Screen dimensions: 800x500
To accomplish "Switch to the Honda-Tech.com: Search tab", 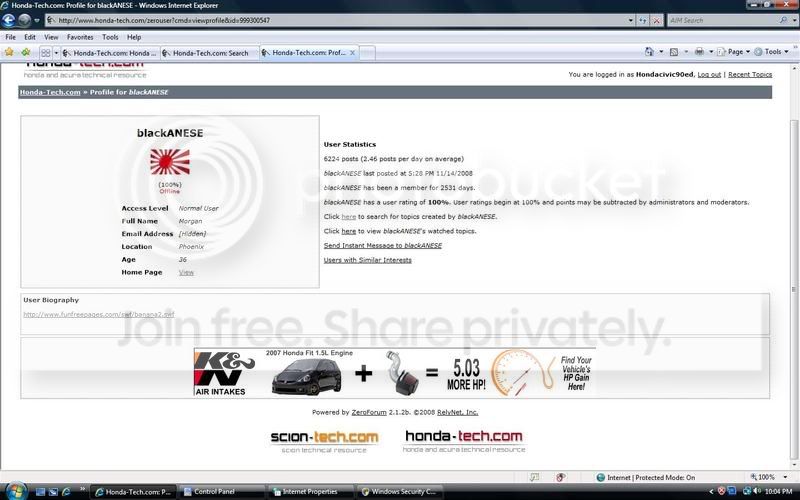I will (x=209, y=53).
